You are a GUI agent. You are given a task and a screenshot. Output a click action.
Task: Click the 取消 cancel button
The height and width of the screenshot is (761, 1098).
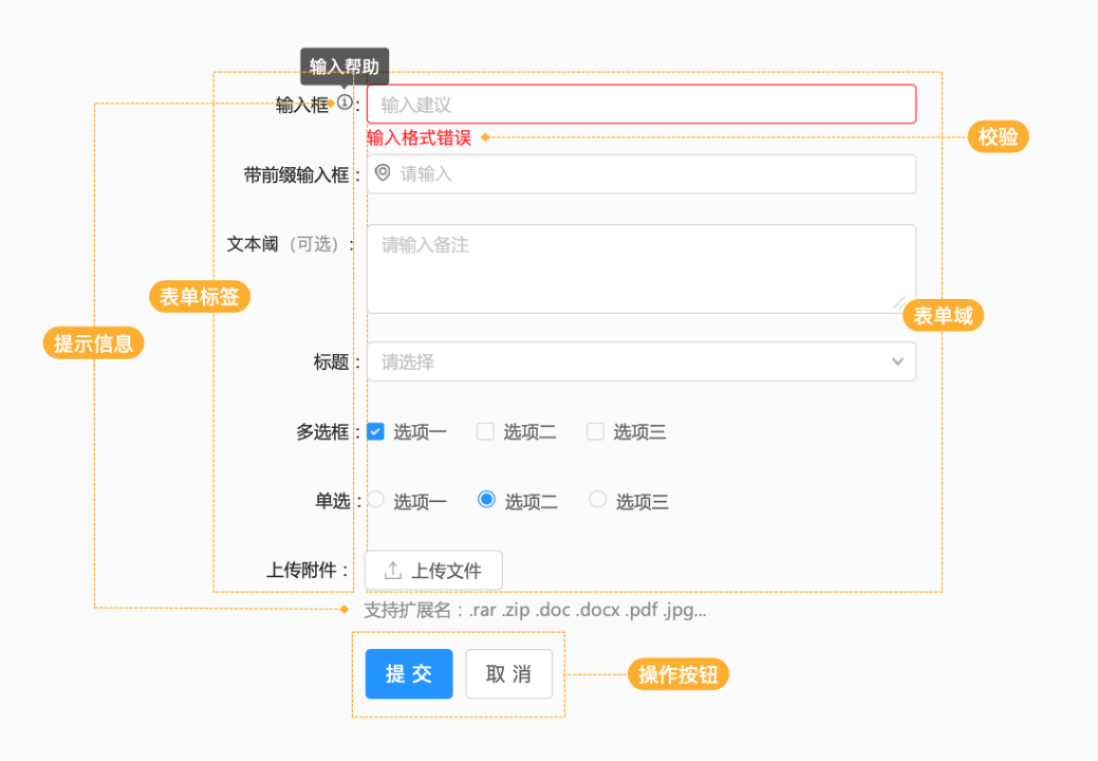click(x=508, y=674)
